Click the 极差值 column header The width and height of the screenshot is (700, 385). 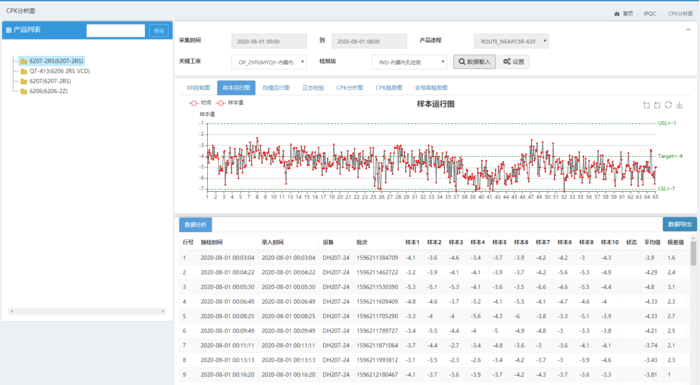pos(675,243)
